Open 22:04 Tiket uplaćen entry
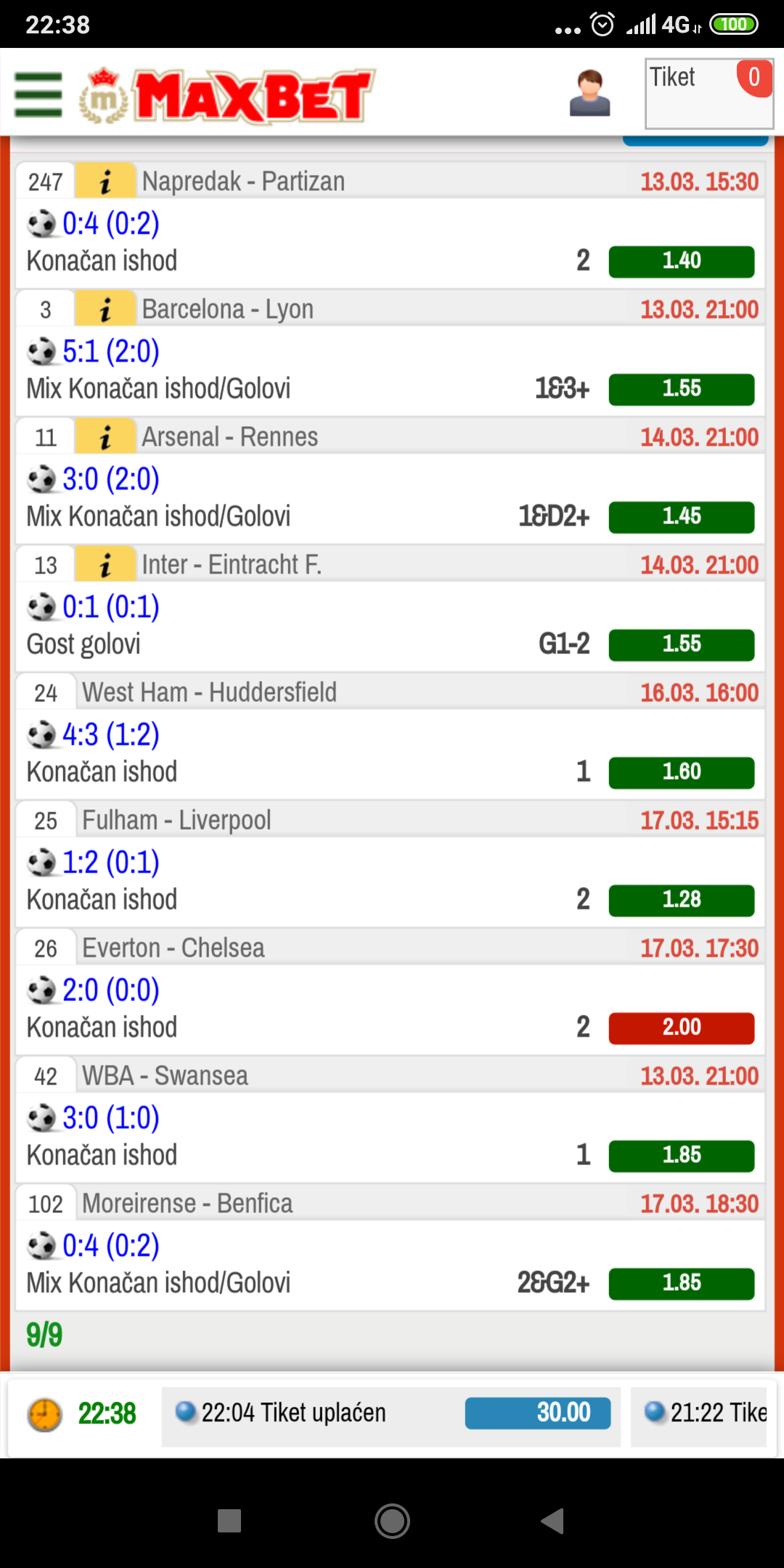The height and width of the screenshot is (1568, 784). click(x=293, y=1413)
